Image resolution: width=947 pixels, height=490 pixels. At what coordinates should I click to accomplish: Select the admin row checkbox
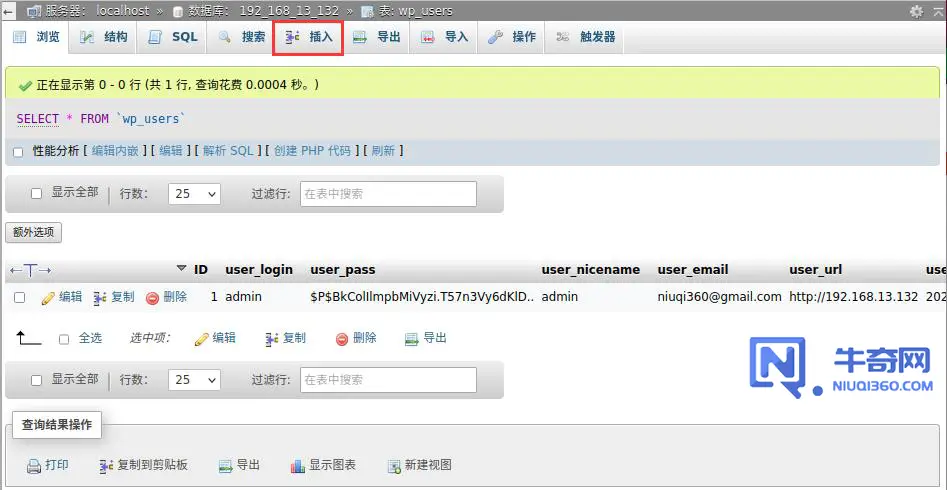click(x=19, y=297)
